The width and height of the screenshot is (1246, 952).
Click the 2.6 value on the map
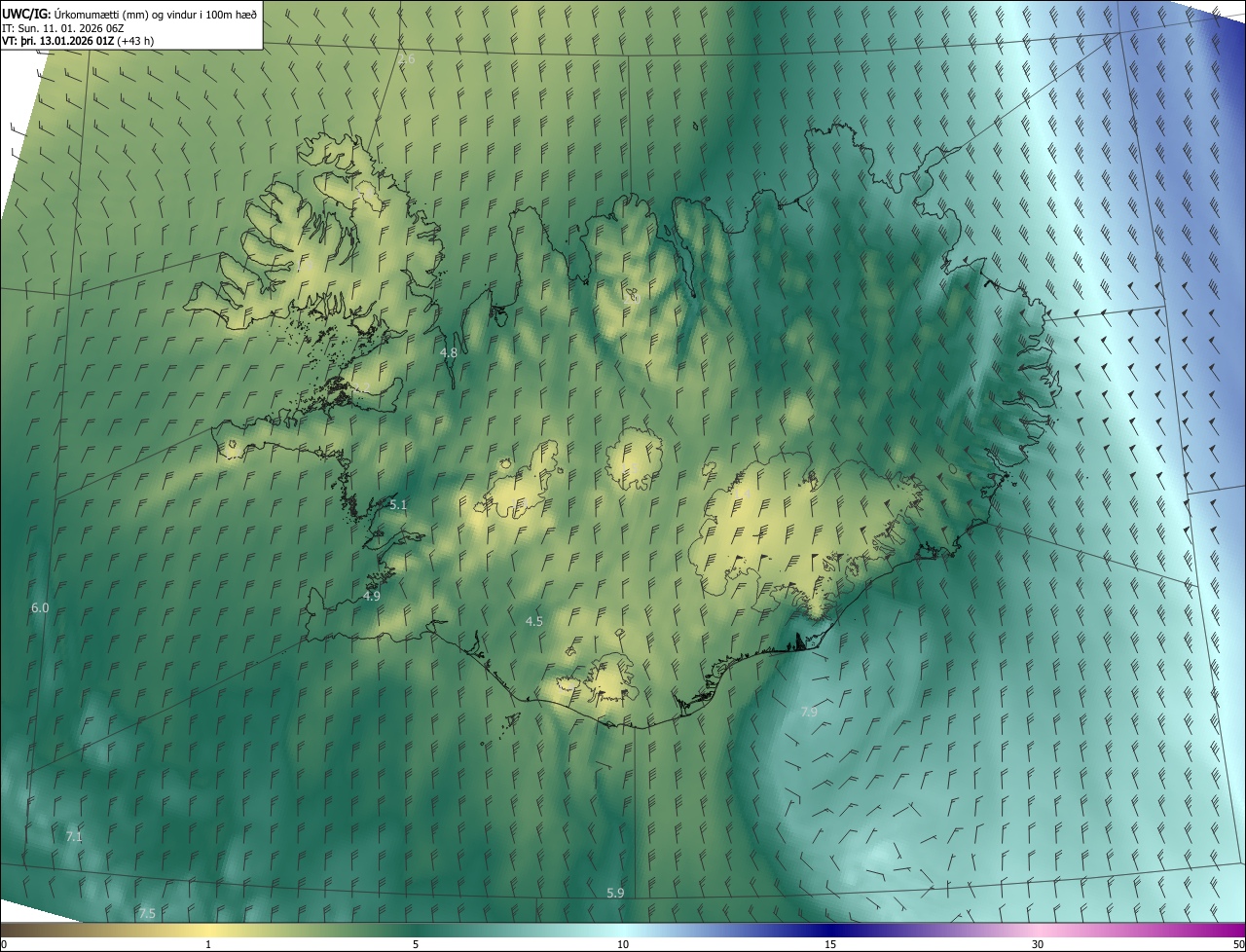(x=407, y=59)
